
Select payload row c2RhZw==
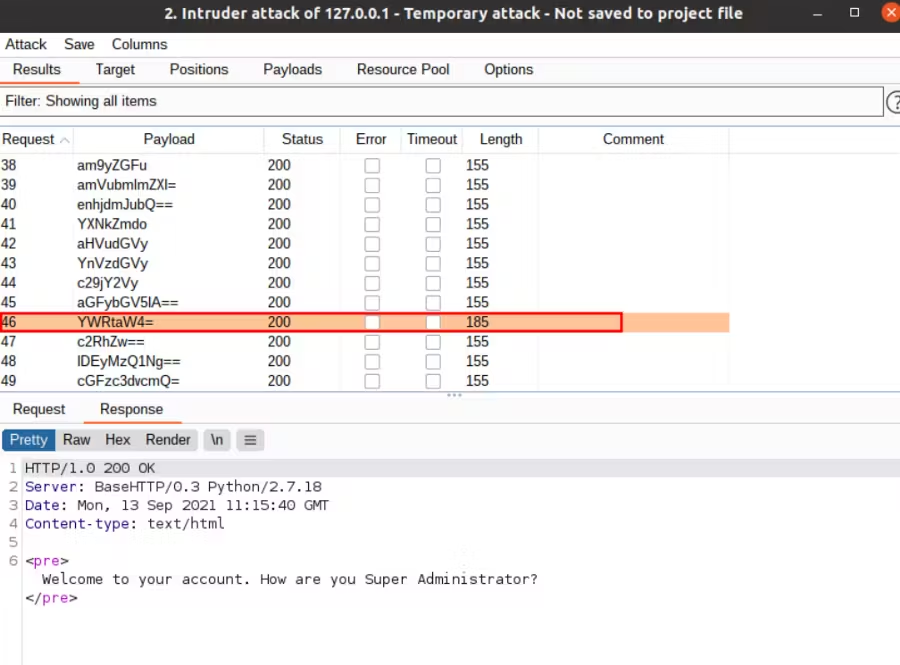pyautogui.click(x=364, y=341)
